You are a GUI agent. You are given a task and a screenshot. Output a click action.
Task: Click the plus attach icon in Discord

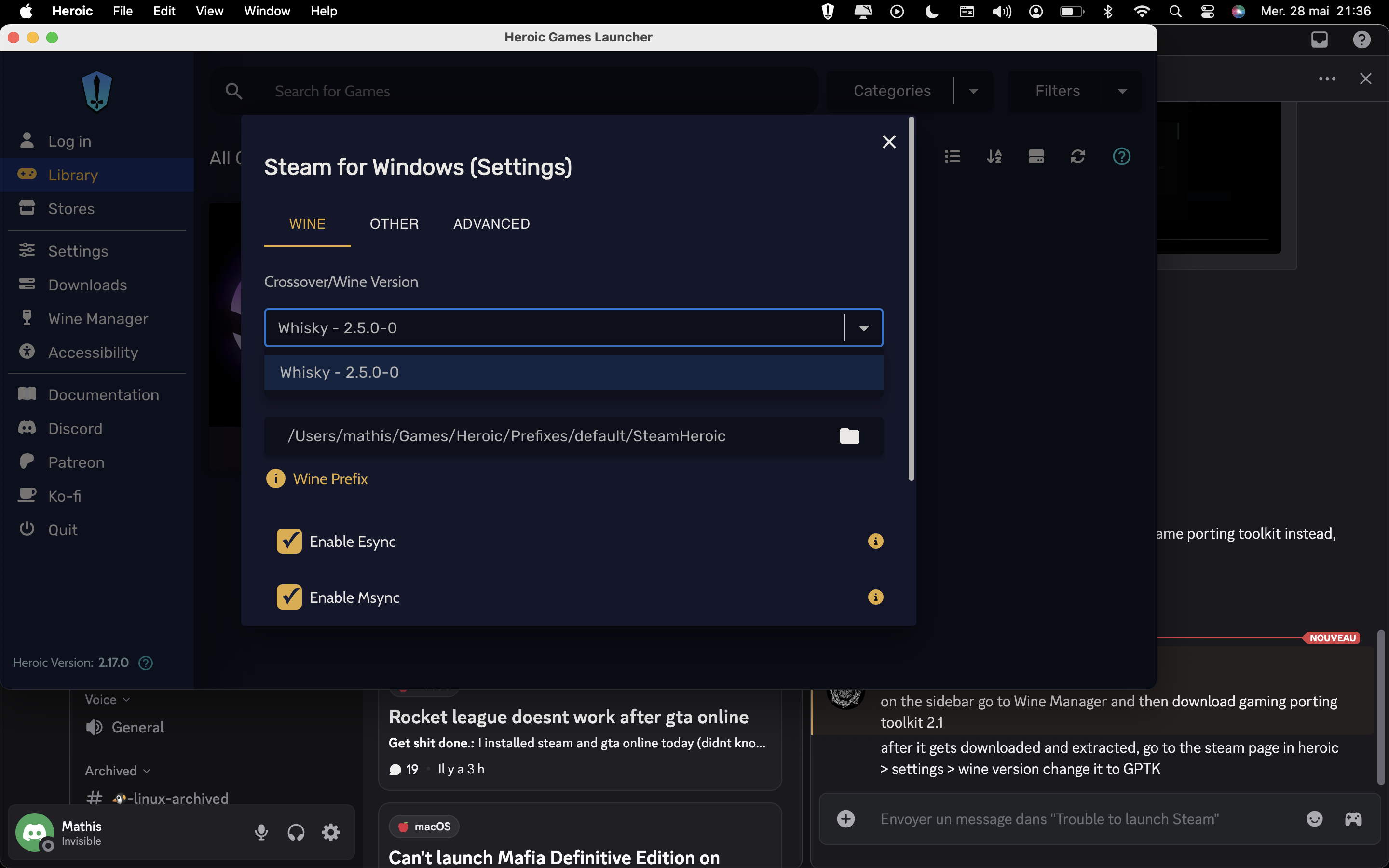point(846,819)
